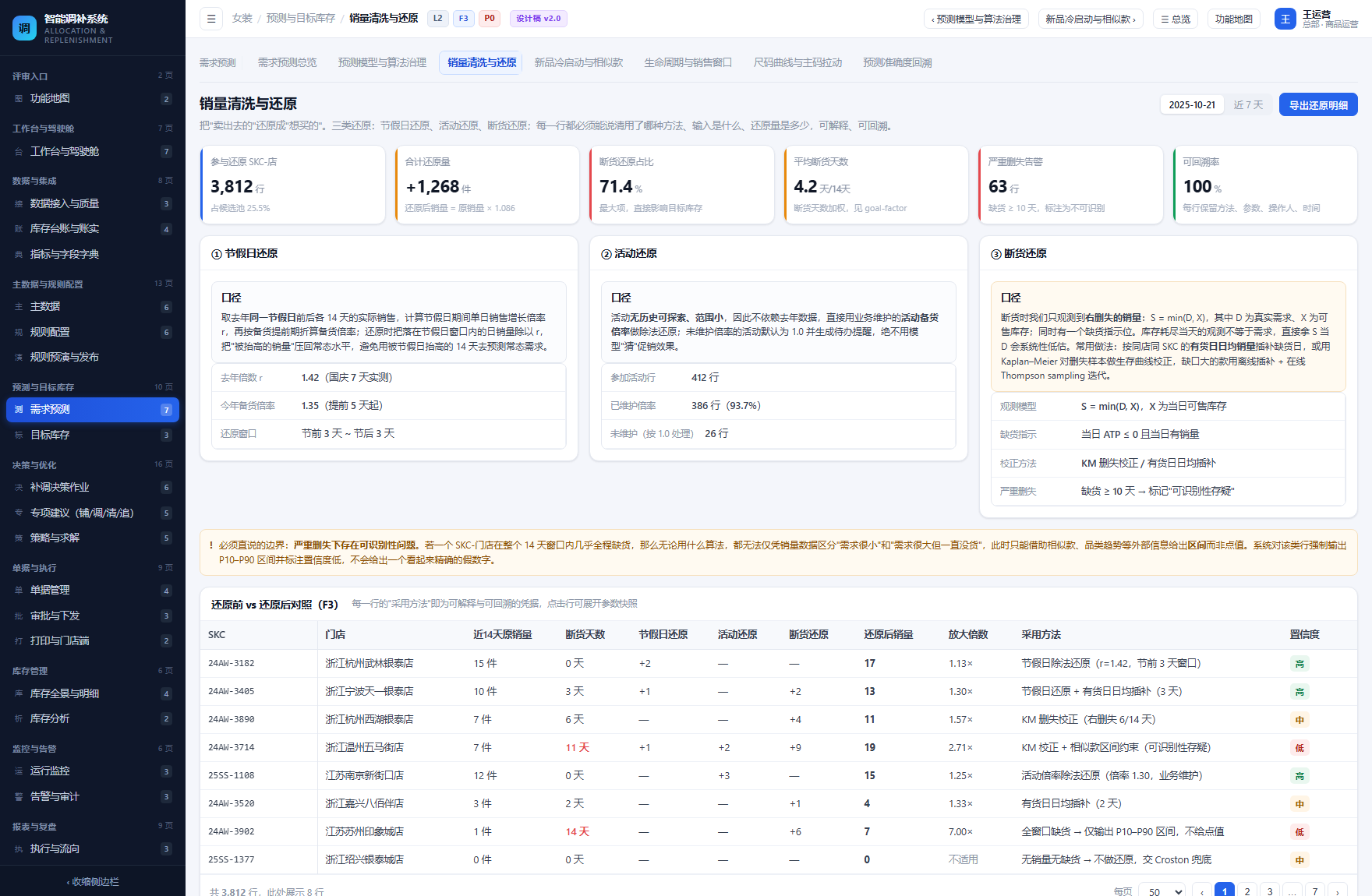Click the table row SKC 24AW-3714
This screenshot has height=896, width=1372.
pos(779,748)
